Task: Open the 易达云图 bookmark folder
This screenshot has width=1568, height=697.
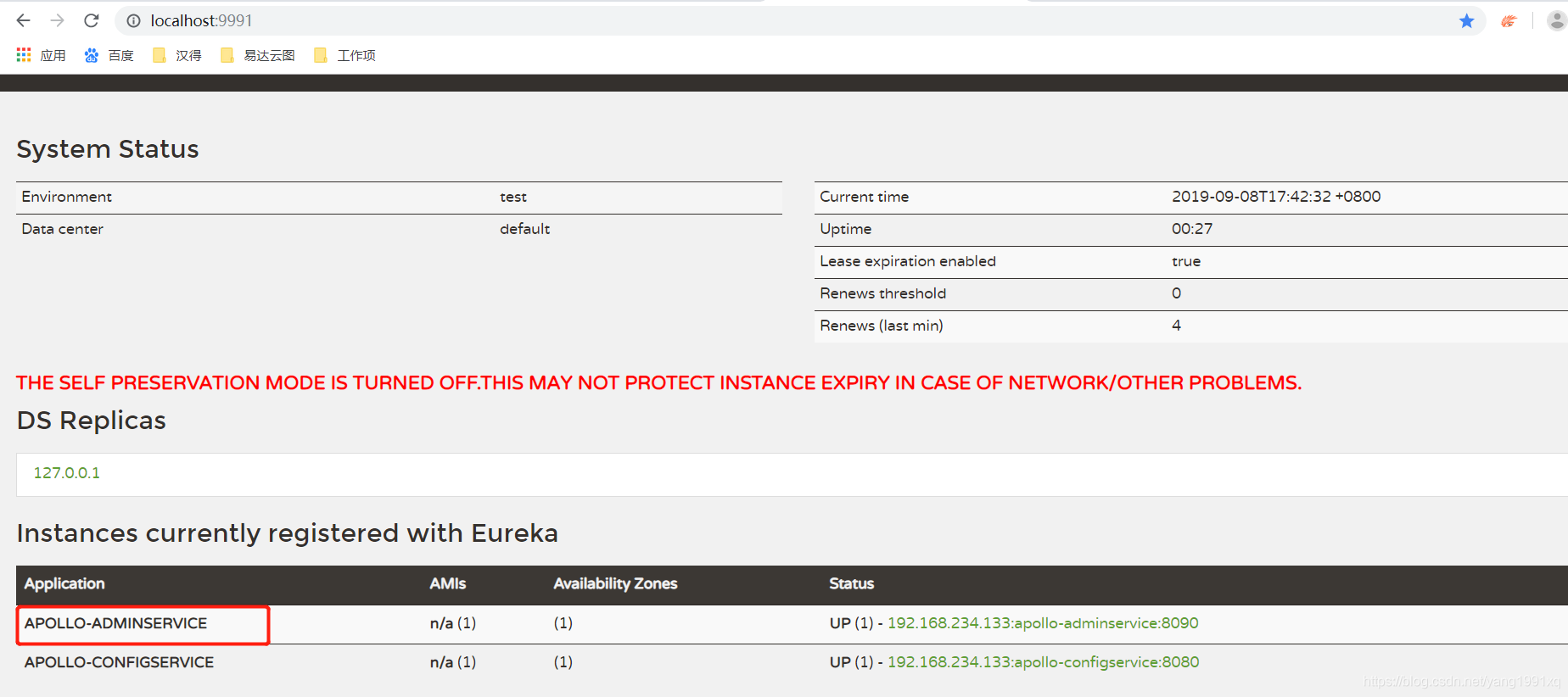Action: [x=257, y=55]
